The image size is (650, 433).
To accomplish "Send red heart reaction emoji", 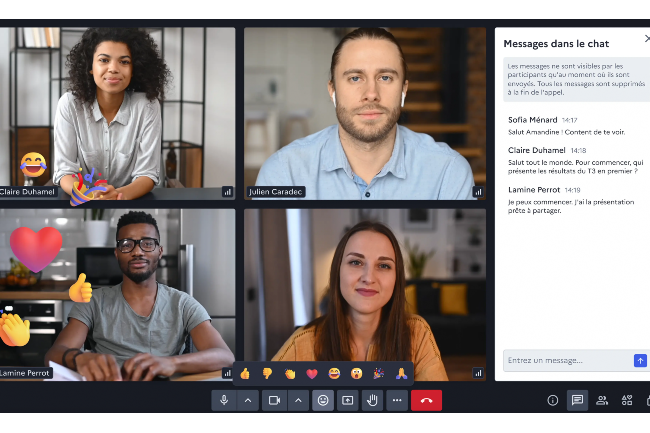I will 312,373.
